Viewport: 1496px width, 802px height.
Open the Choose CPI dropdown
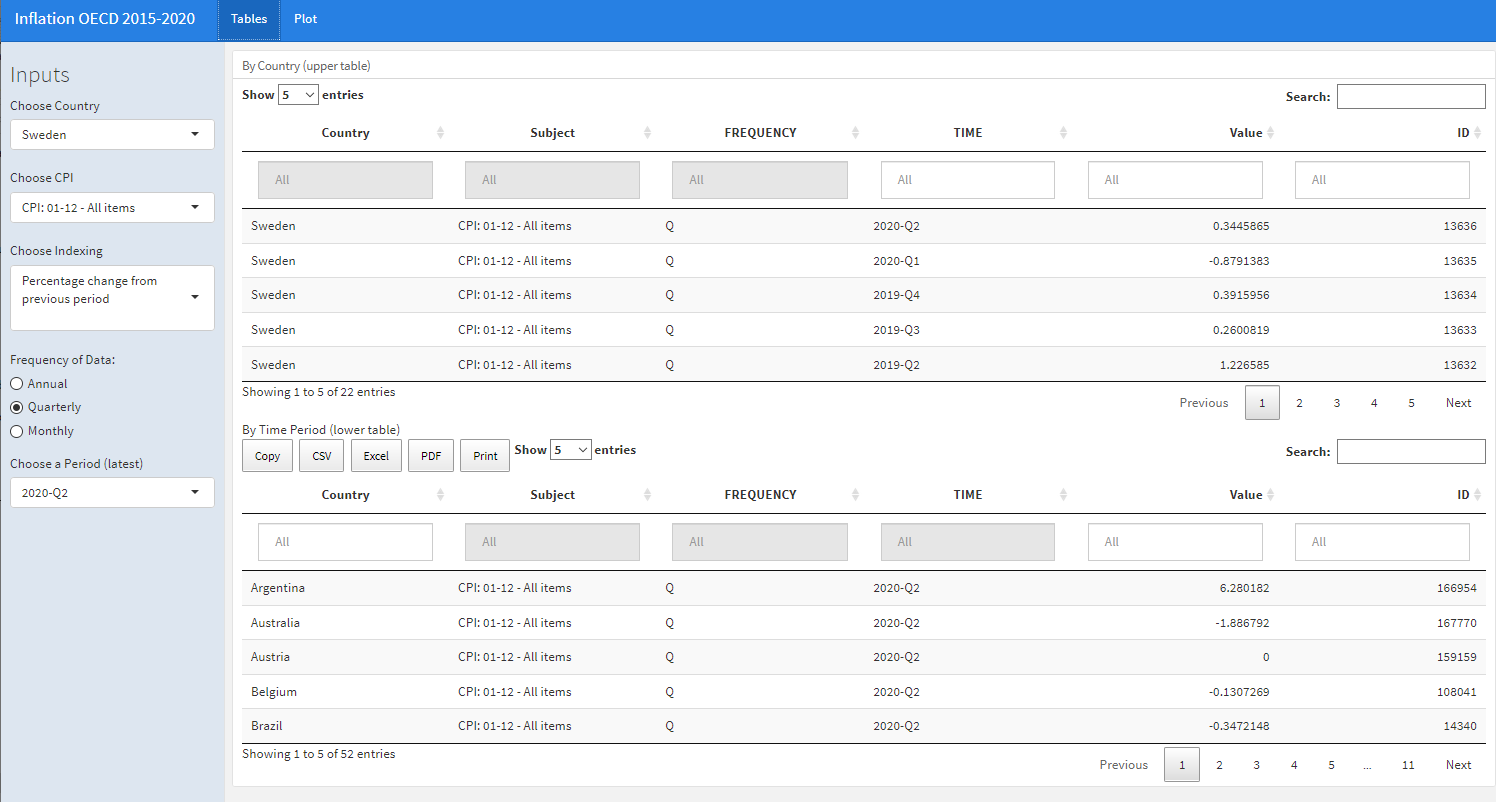pos(112,208)
